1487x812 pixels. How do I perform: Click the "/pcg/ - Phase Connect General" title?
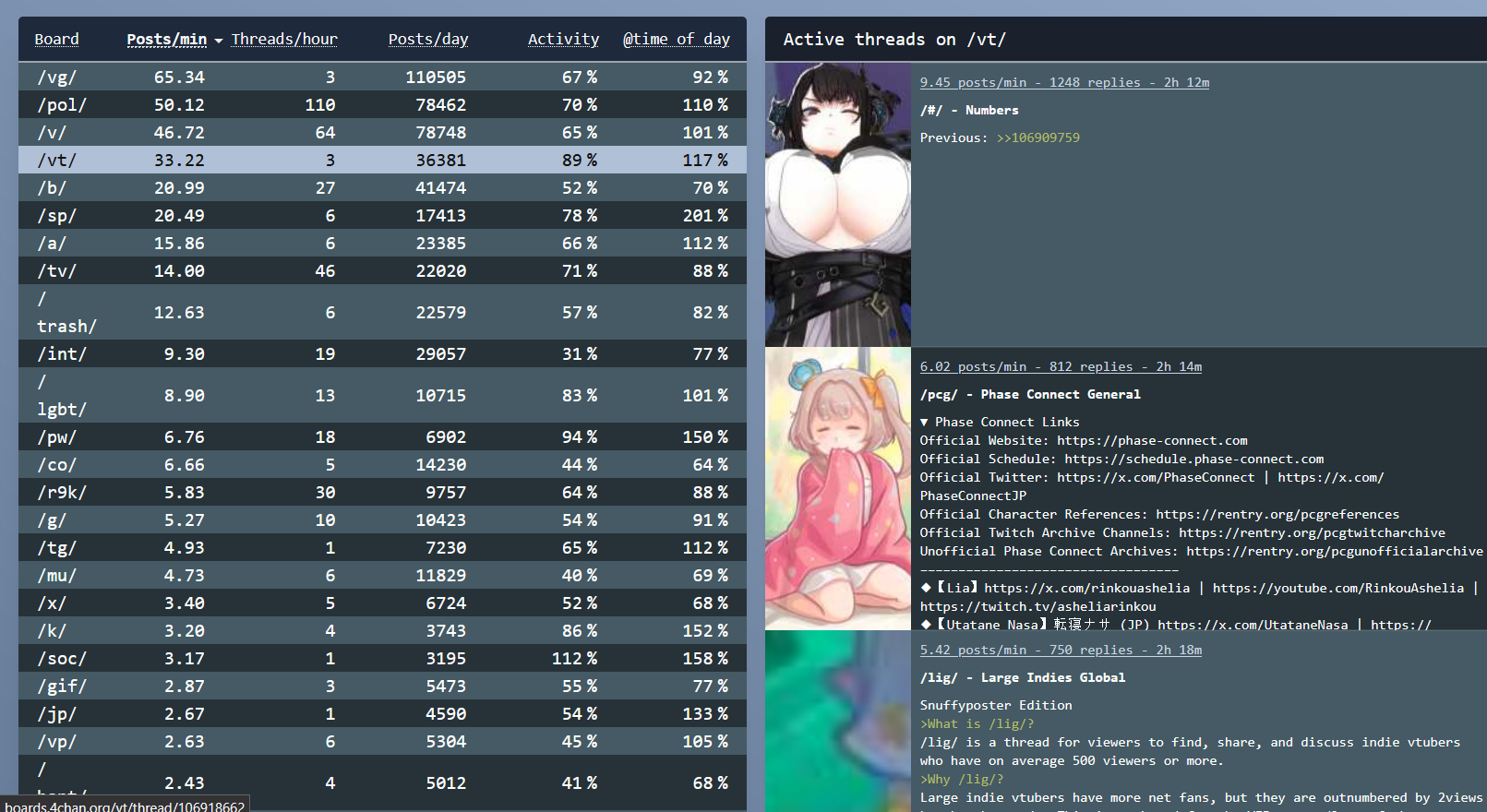click(x=1030, y=394)
